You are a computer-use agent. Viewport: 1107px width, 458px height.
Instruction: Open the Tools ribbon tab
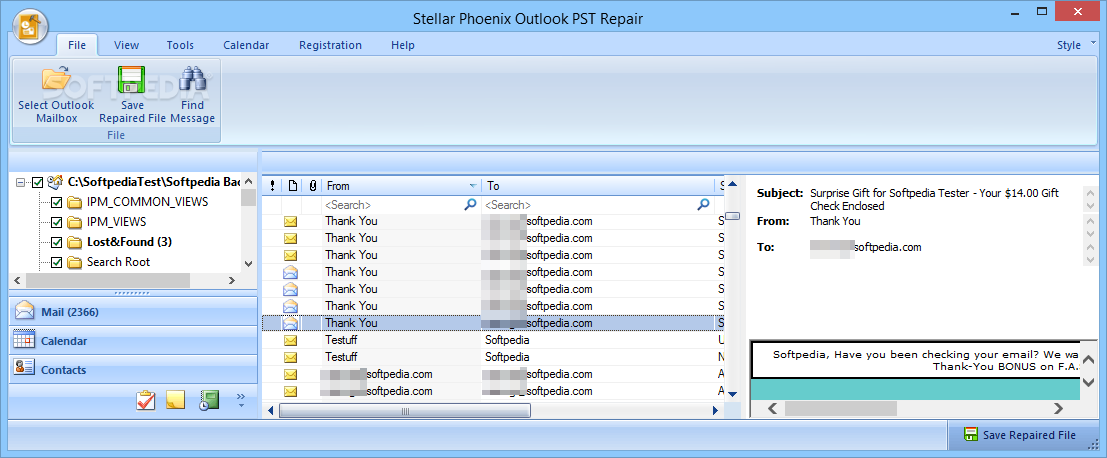pos(180,45)
